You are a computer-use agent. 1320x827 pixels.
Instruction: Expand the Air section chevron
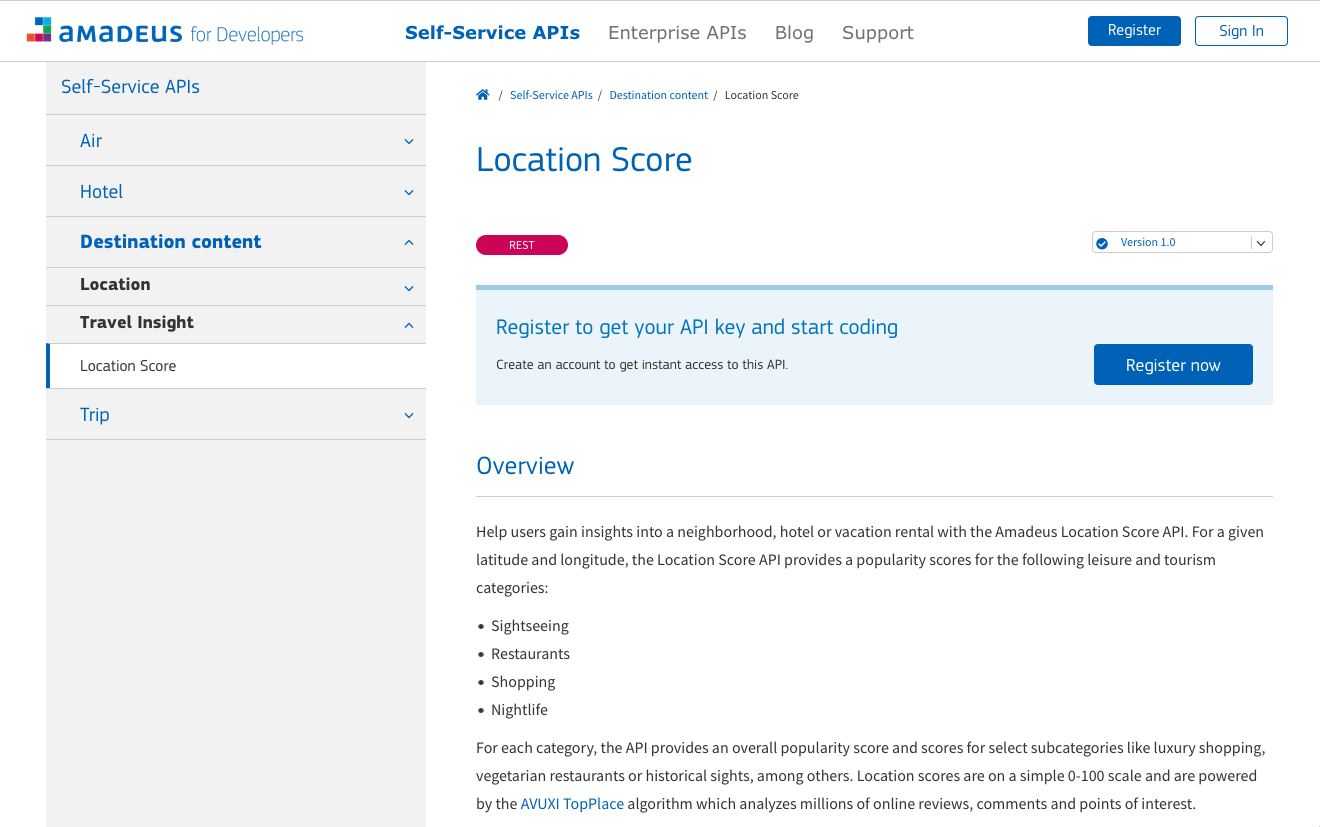[409, 141]
